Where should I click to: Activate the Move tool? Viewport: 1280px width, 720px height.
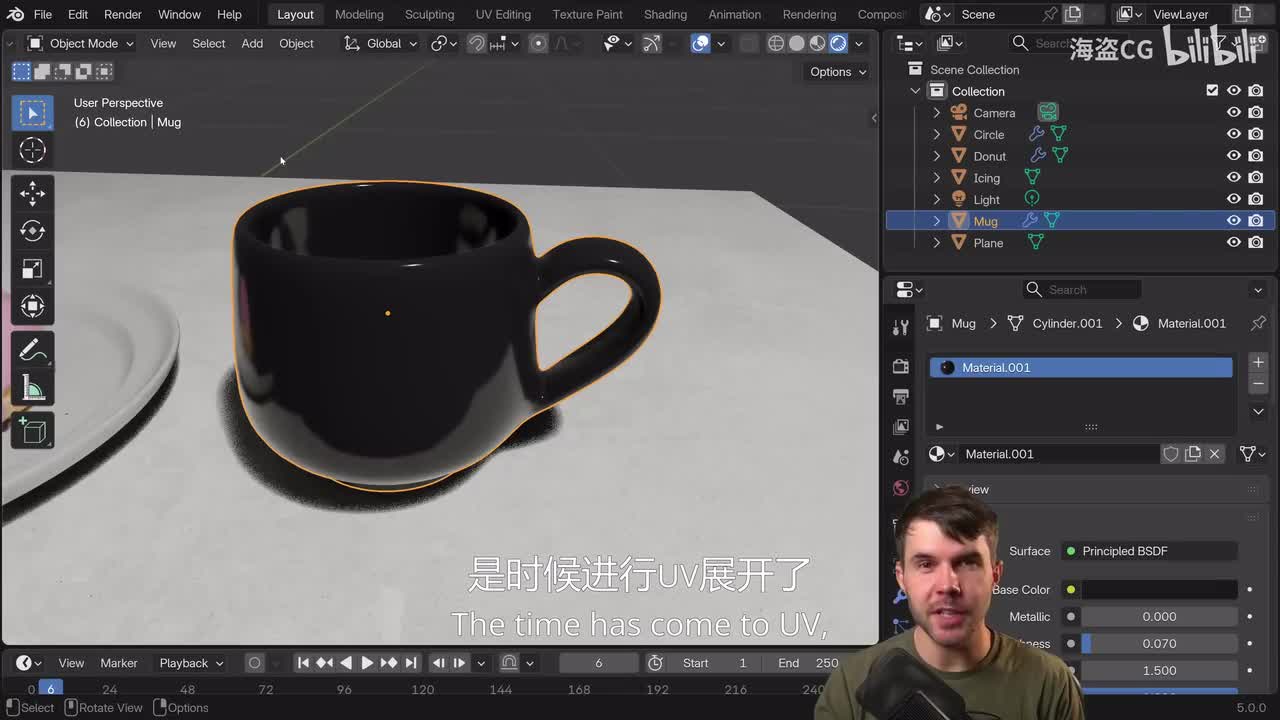point(32,193)
